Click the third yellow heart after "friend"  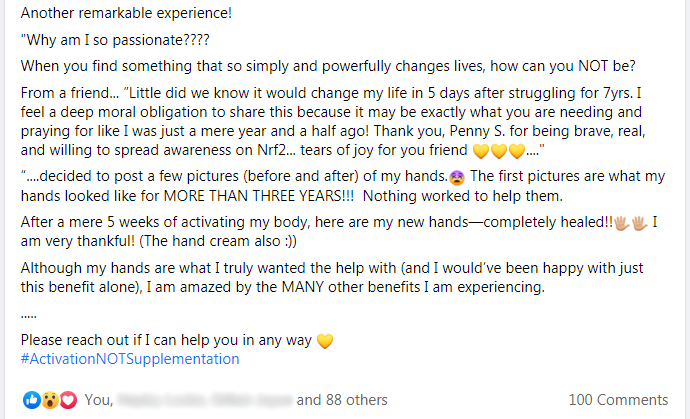[x=517, y=151]
